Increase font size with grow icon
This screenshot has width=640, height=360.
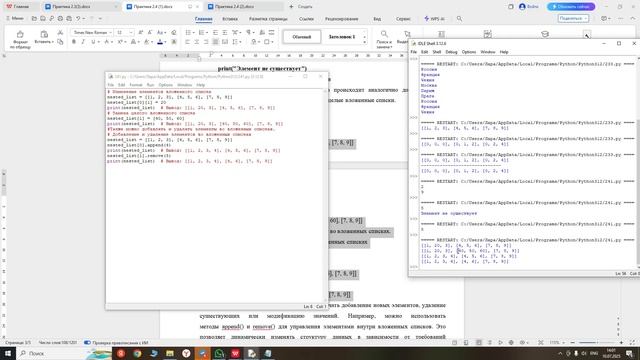tap(140, 32)
